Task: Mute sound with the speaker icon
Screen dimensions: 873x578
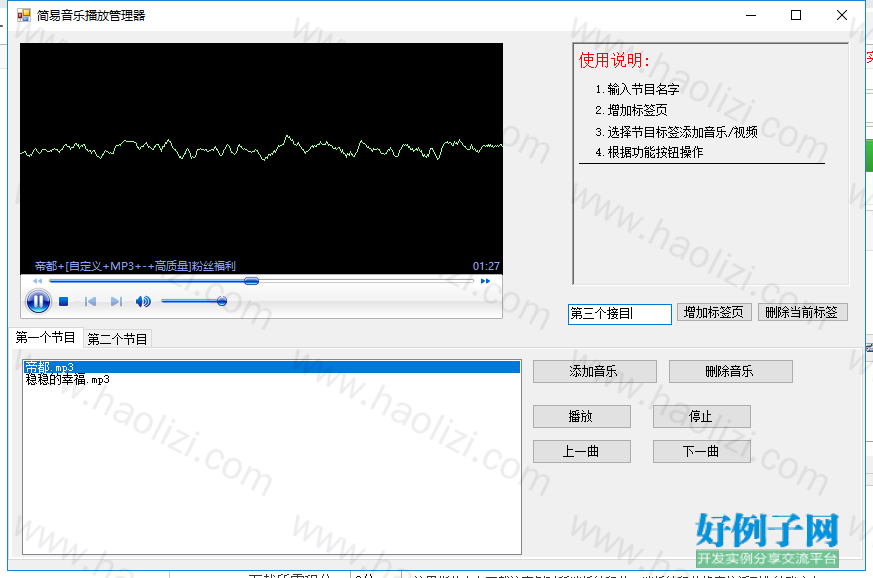Action: tap(143, 301)
